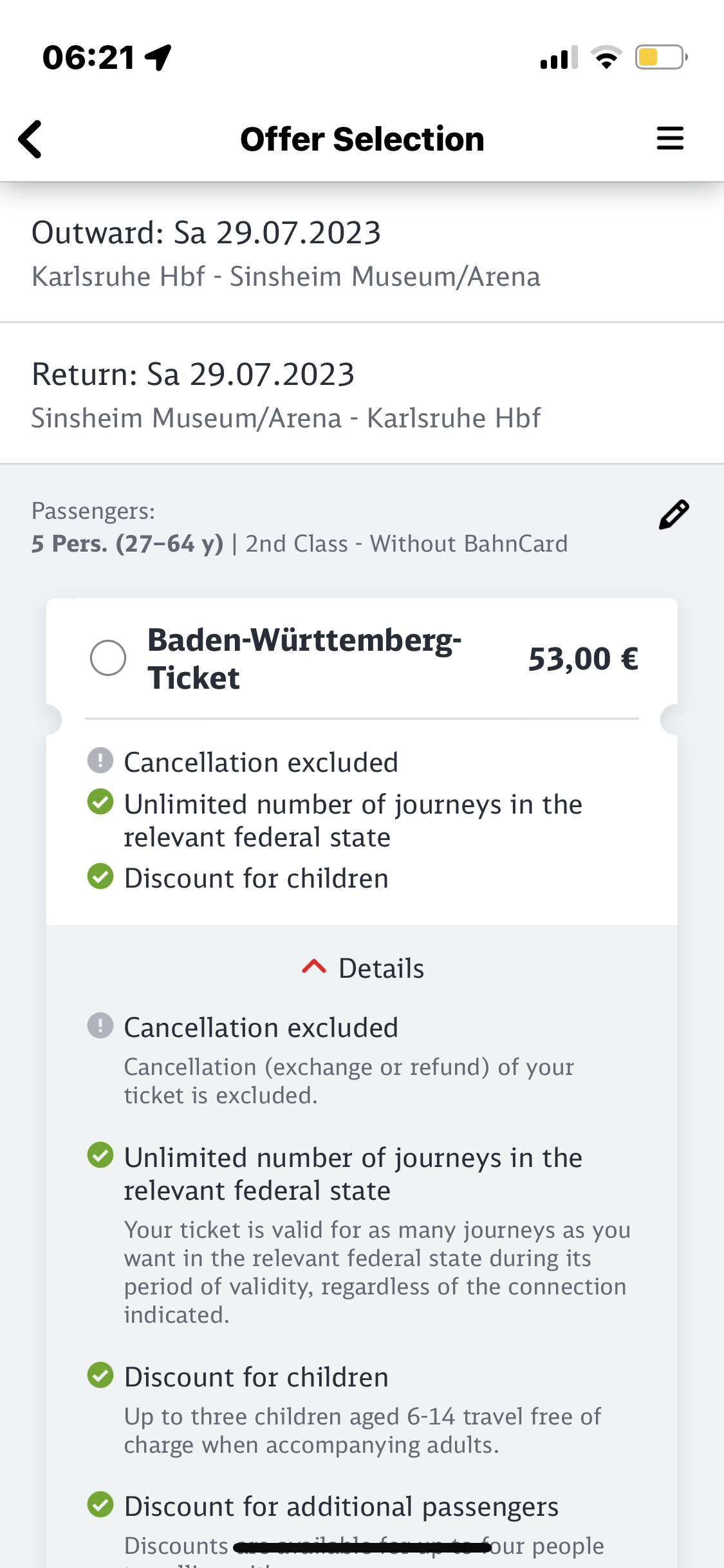This screenshot has width=724, height=1568.
Task: Open the hamburger menu
Action: [669, 138]
